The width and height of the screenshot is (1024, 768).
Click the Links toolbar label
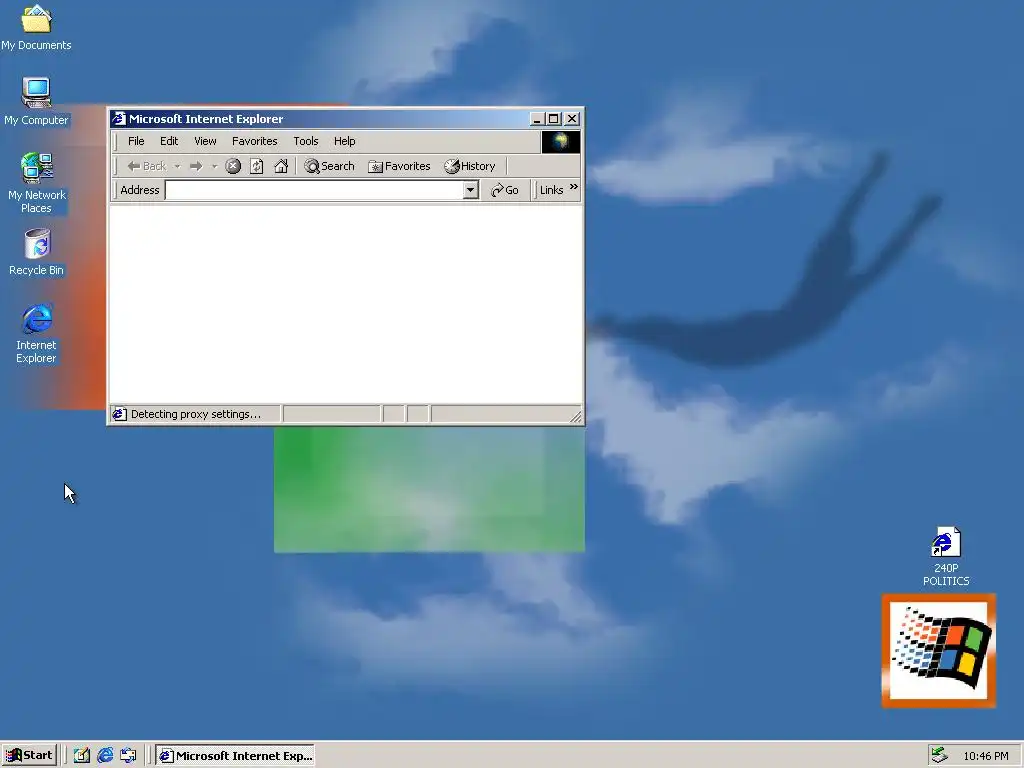(551, 190)
